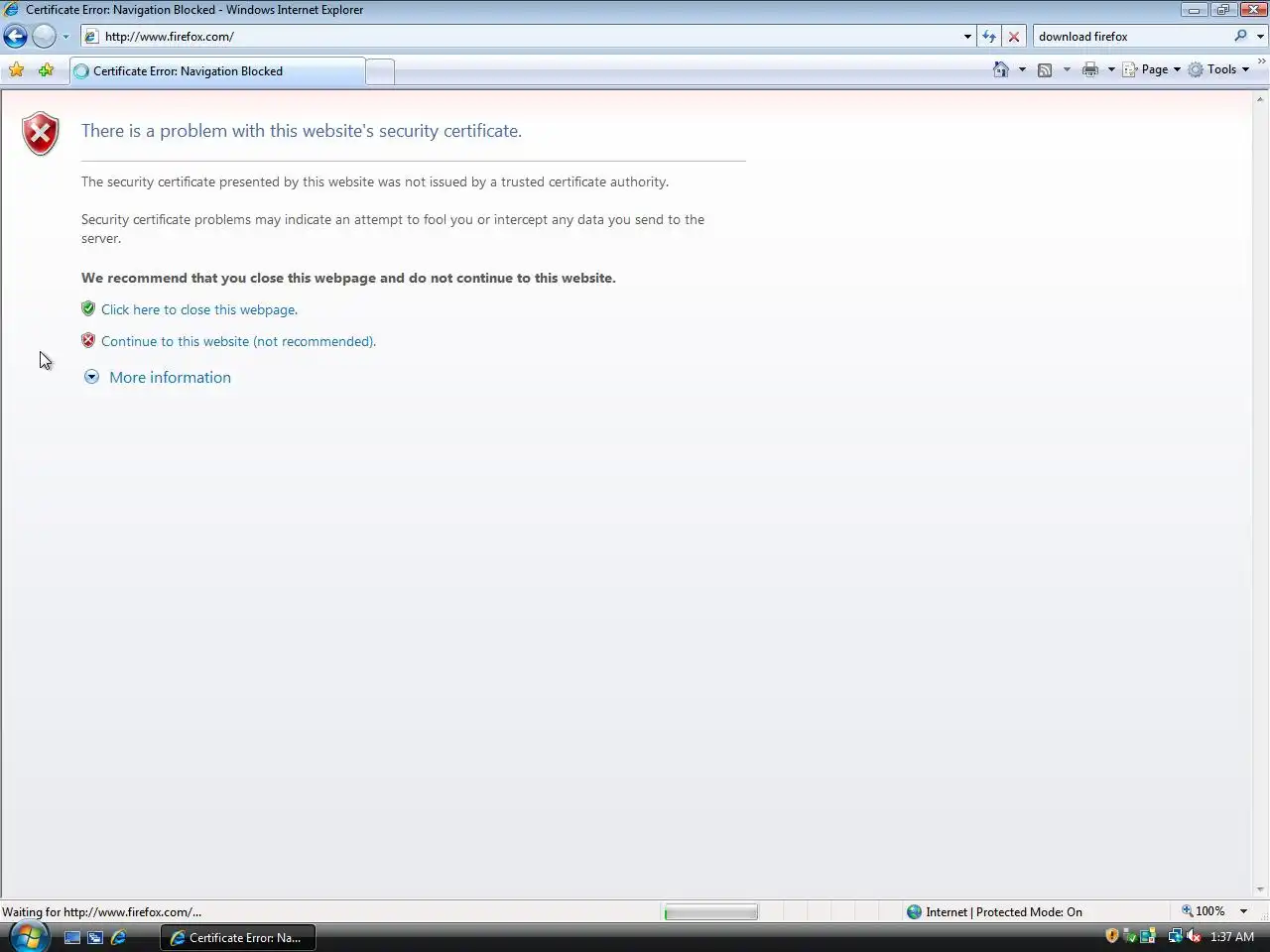Image resolution: width=1270 pixels, height=952 pixels.
Task: Go back using the Back arrow button
Action: (15, 37)
